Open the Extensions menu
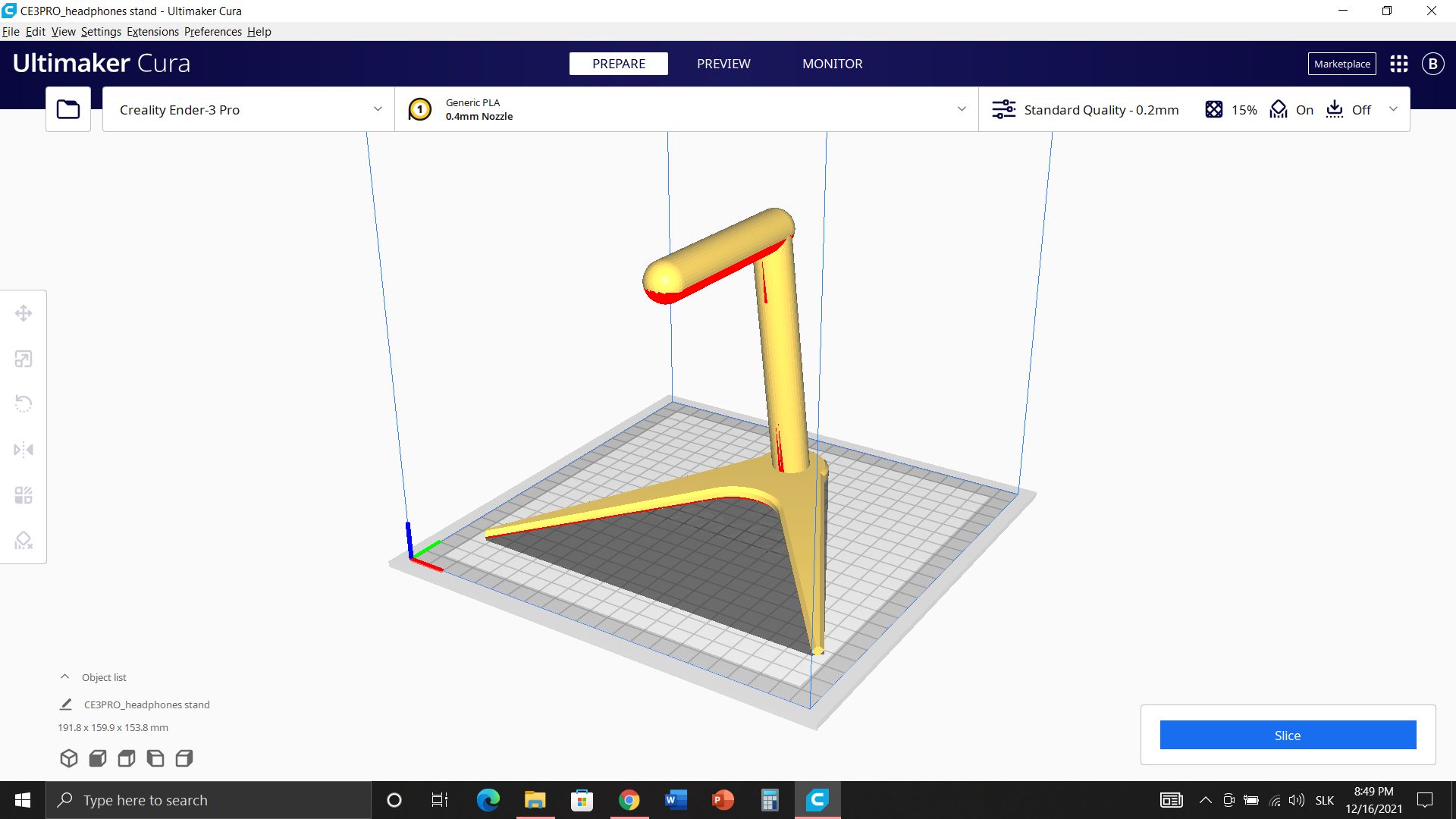 (x=152, y=32)
